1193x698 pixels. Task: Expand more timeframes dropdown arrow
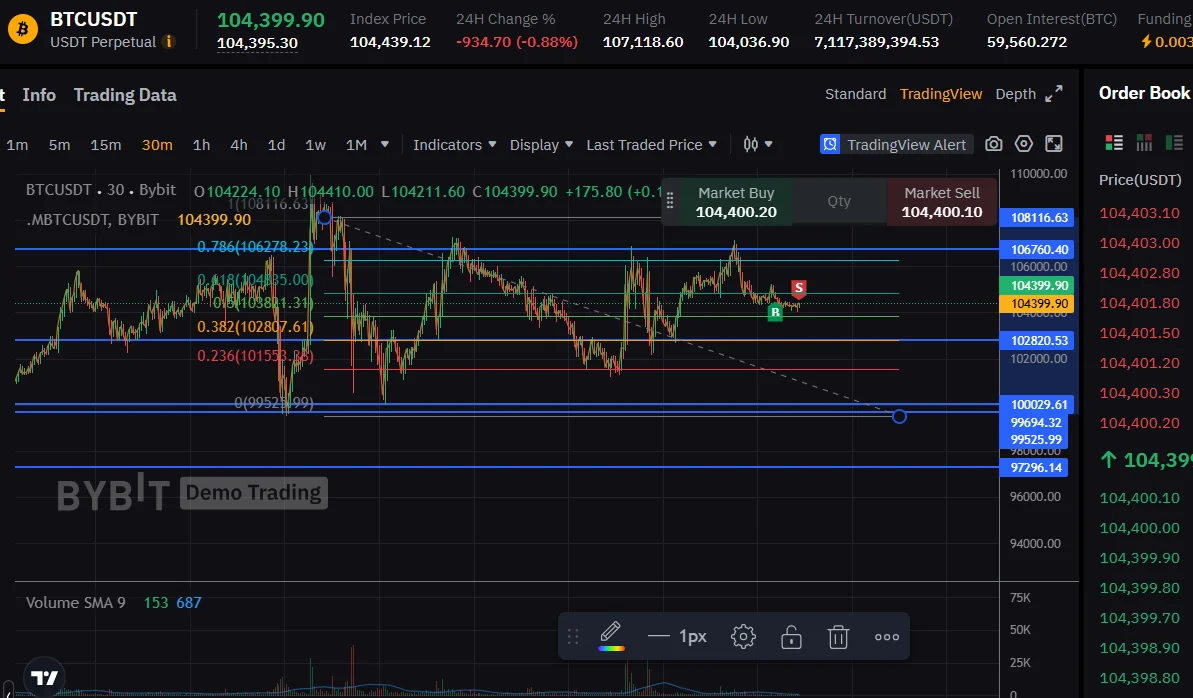click(x=385, y=144)
